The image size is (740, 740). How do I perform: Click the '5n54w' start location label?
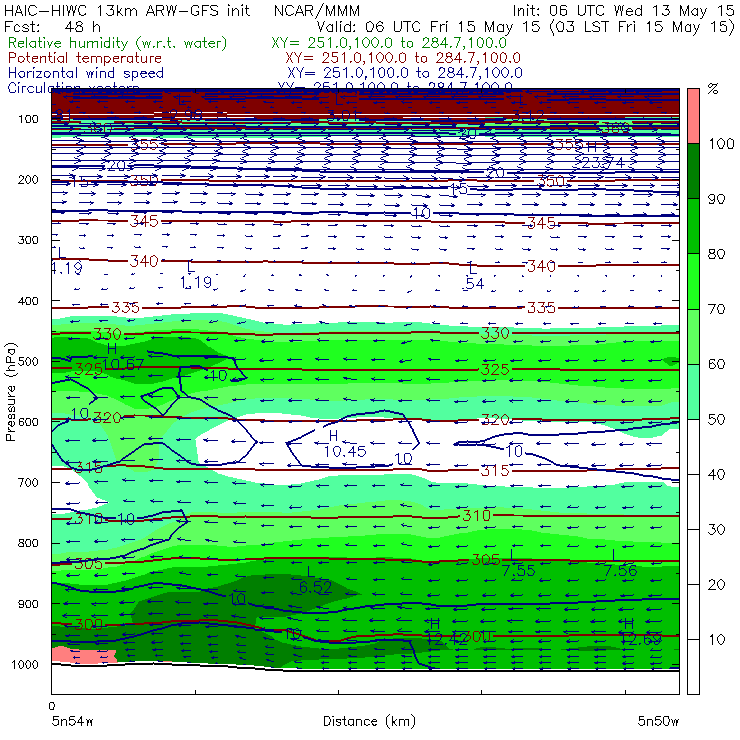[73, 722]
